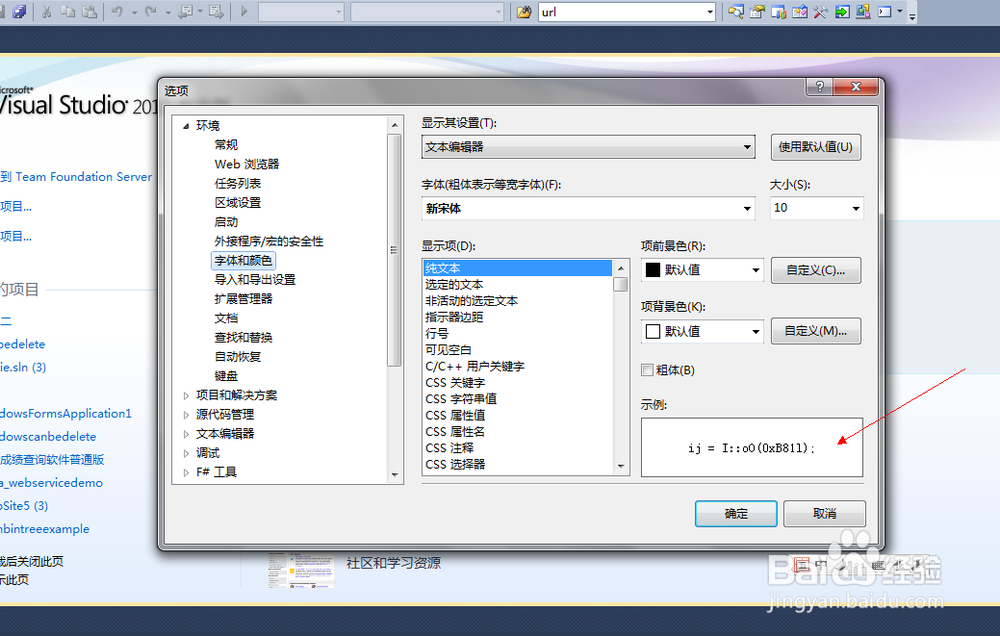Click the Navigate Backward icon
Image resolution: width=1000 pixels, height=636 pixels.
[x=185, y=11]
